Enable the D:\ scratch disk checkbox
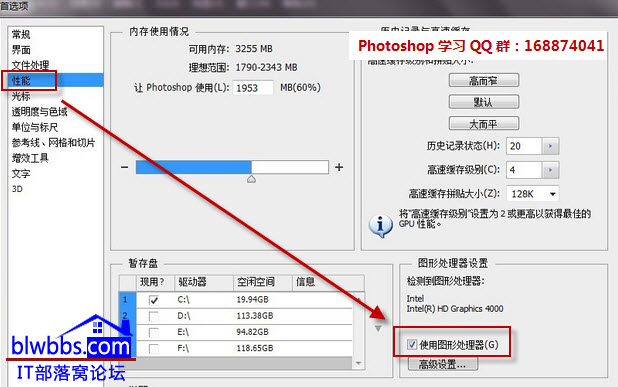 point(154,316)
